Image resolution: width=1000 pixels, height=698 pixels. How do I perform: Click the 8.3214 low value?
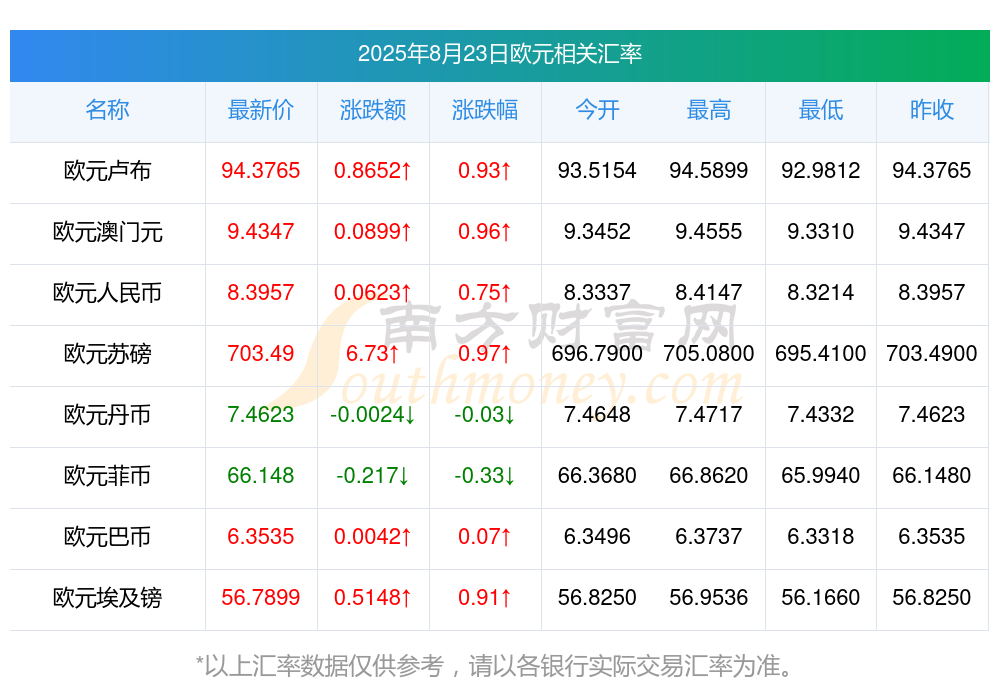coord(821,292)
